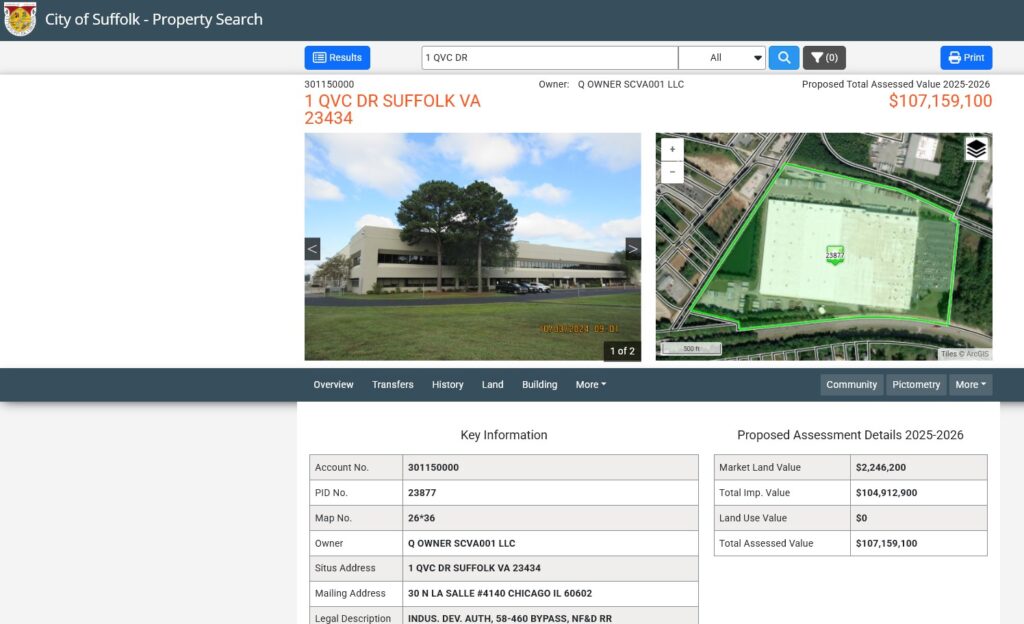The image size is (1024, 624).
Task: Click the 23877 parcel marker on map
Action: click(x=835, y=255)
